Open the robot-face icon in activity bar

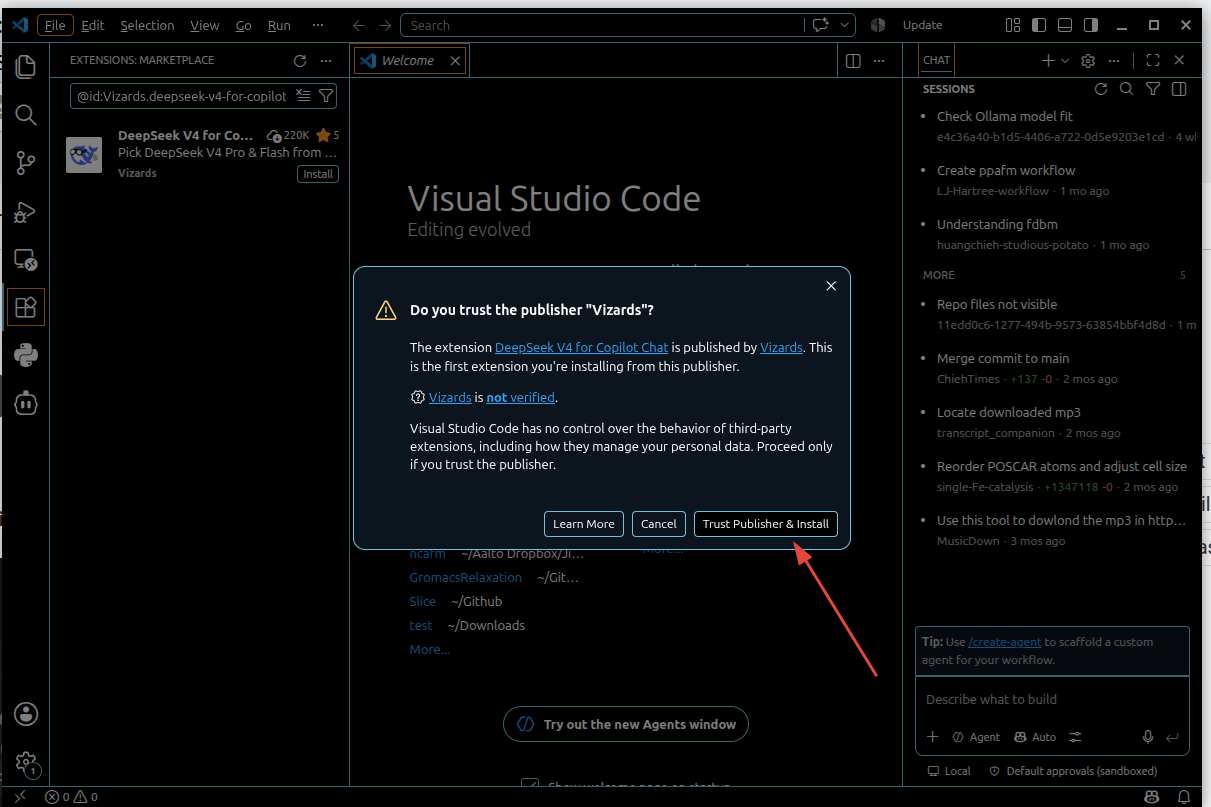pos(26,403)
